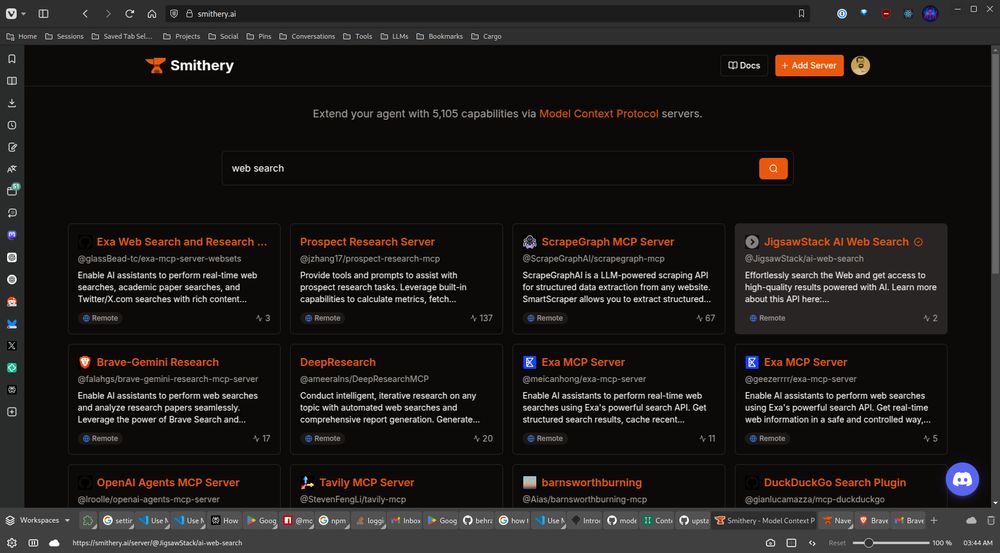Select the Smithery - Model Context tab
Viewport: 1000px width, 553px height.
pos(765,520)
